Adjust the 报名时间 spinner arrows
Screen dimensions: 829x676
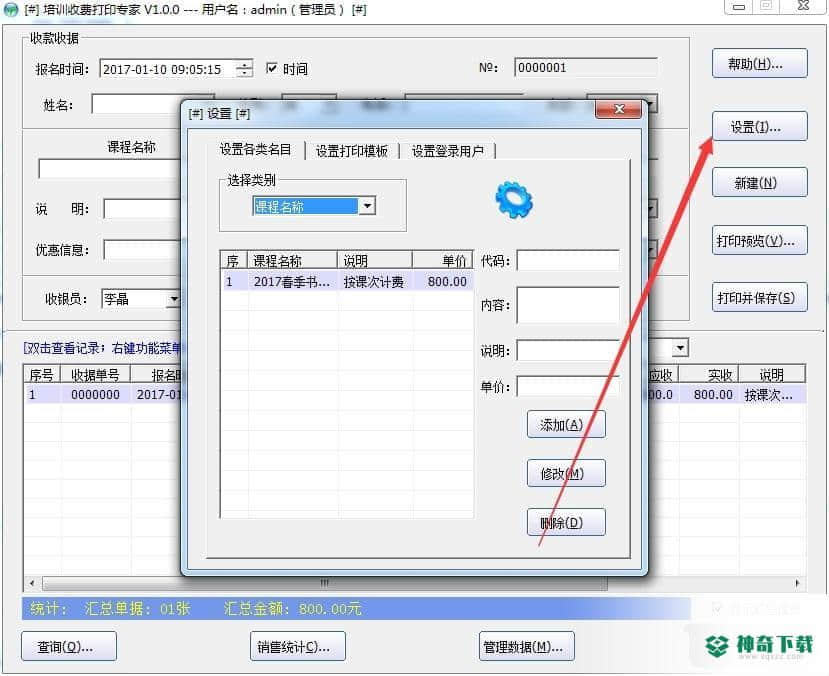click(x=244, y=69)
